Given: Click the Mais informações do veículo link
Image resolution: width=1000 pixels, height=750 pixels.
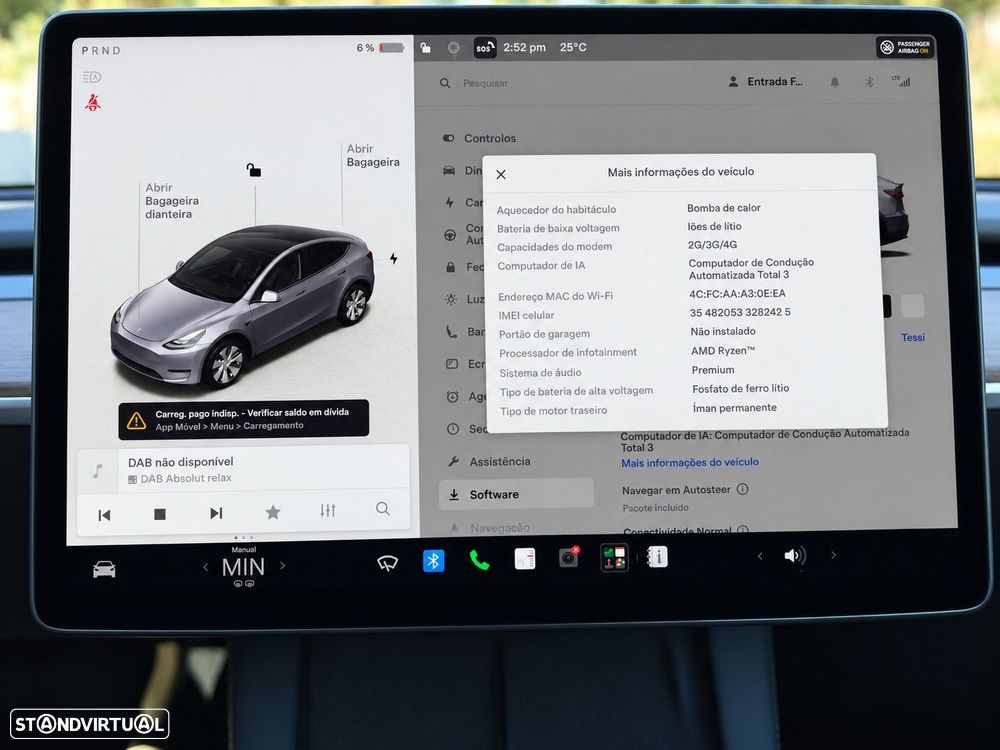Looking at the screenshot, I should point(690,462).
